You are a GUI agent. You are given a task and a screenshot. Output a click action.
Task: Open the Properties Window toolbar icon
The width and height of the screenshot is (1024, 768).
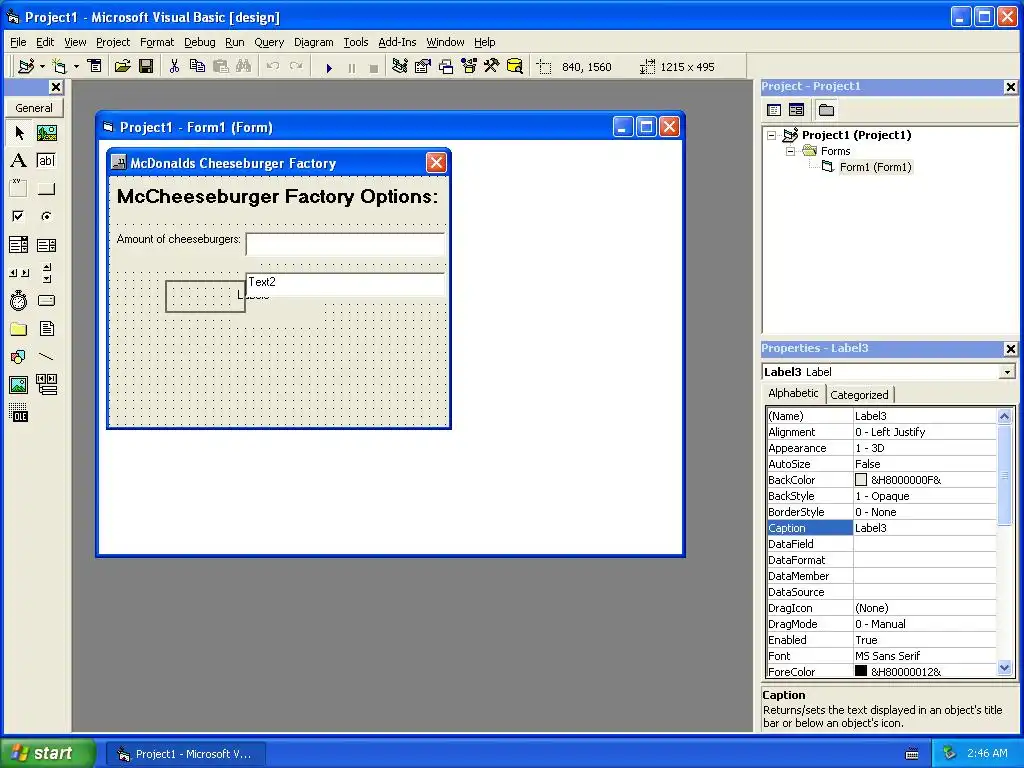(423, 66)
